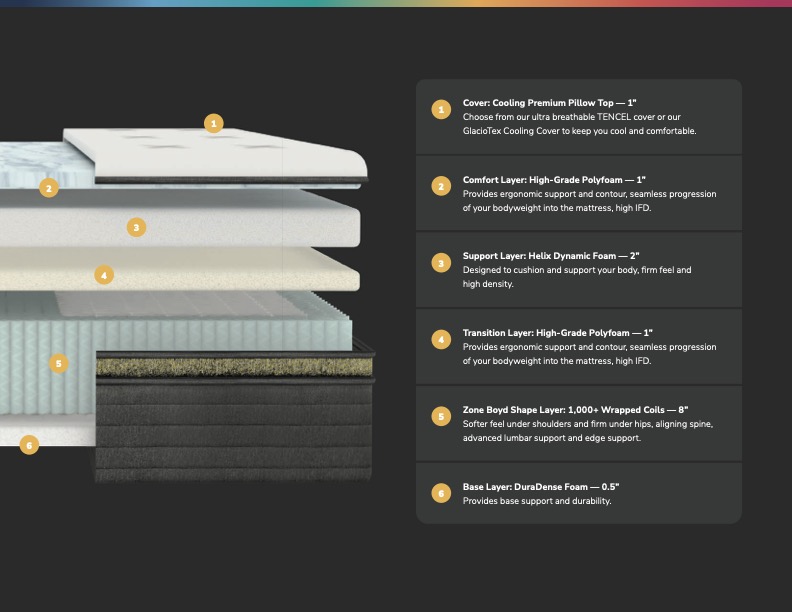The height and width of the screenshot is (612, 792).
Task: Select hotspot marker 4 on the cream foam layer
Action: tap(104, 275)
